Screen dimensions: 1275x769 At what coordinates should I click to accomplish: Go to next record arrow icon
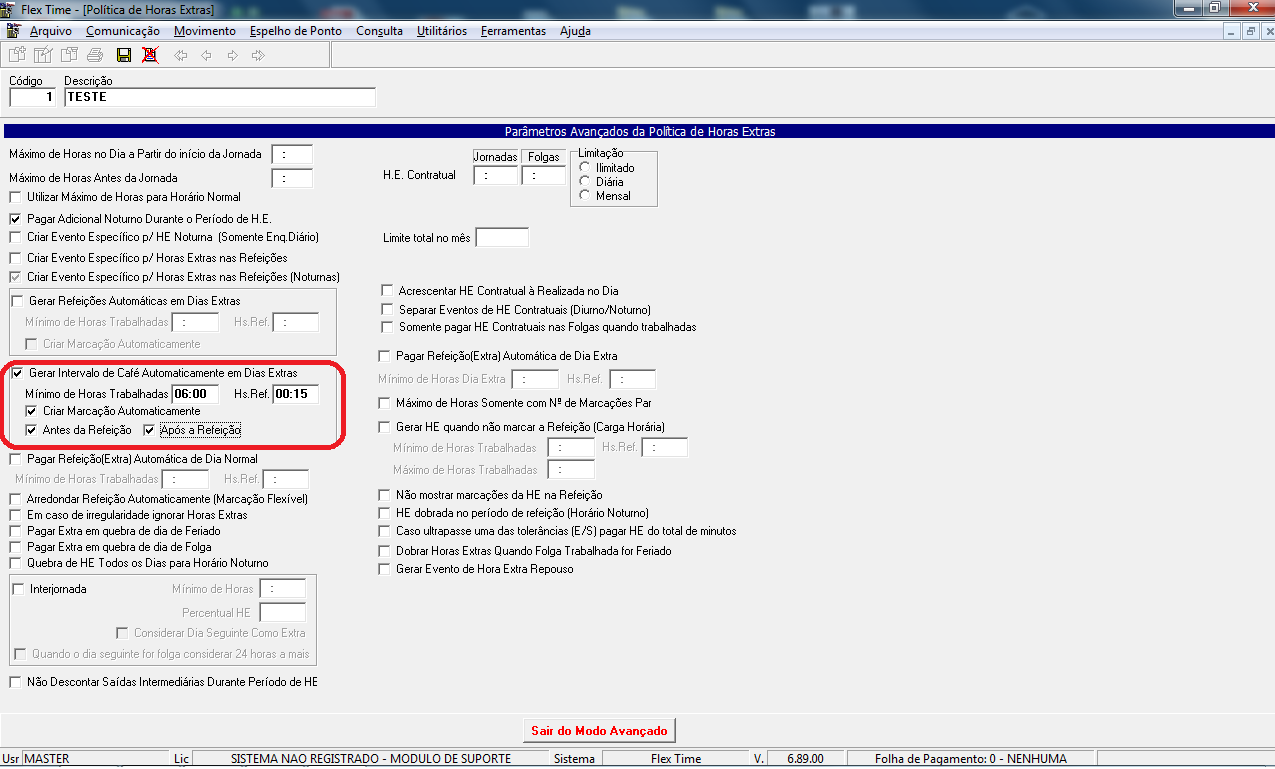[232, 55]
